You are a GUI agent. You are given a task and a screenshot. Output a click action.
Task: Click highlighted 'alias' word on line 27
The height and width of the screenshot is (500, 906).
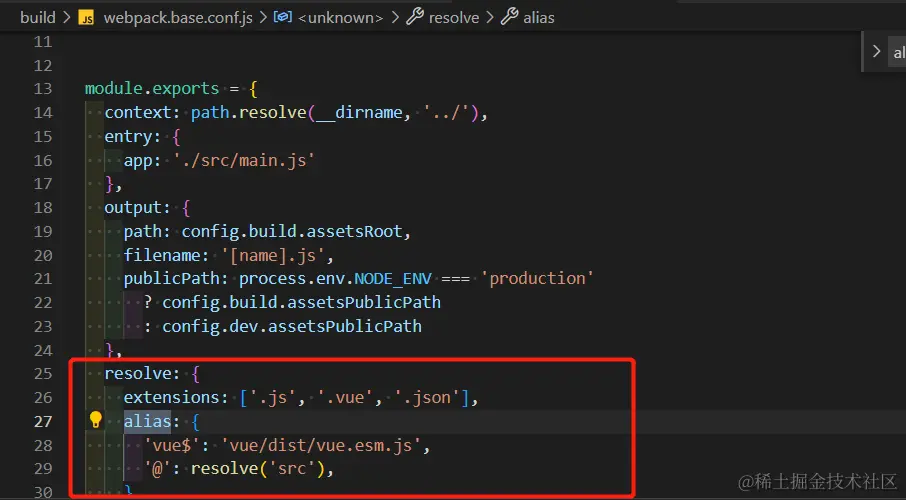tap(147, 421)
